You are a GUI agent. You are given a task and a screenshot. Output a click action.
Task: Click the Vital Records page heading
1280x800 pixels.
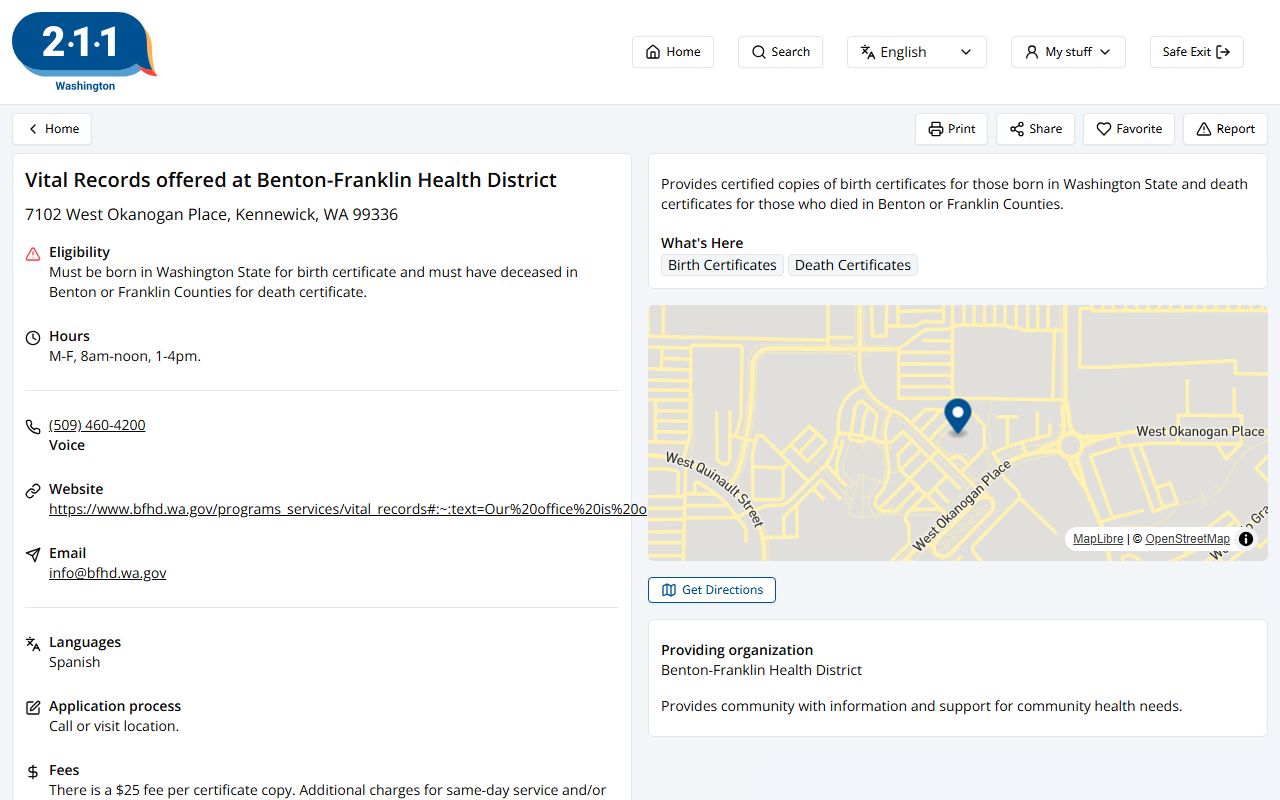point(291,180)
